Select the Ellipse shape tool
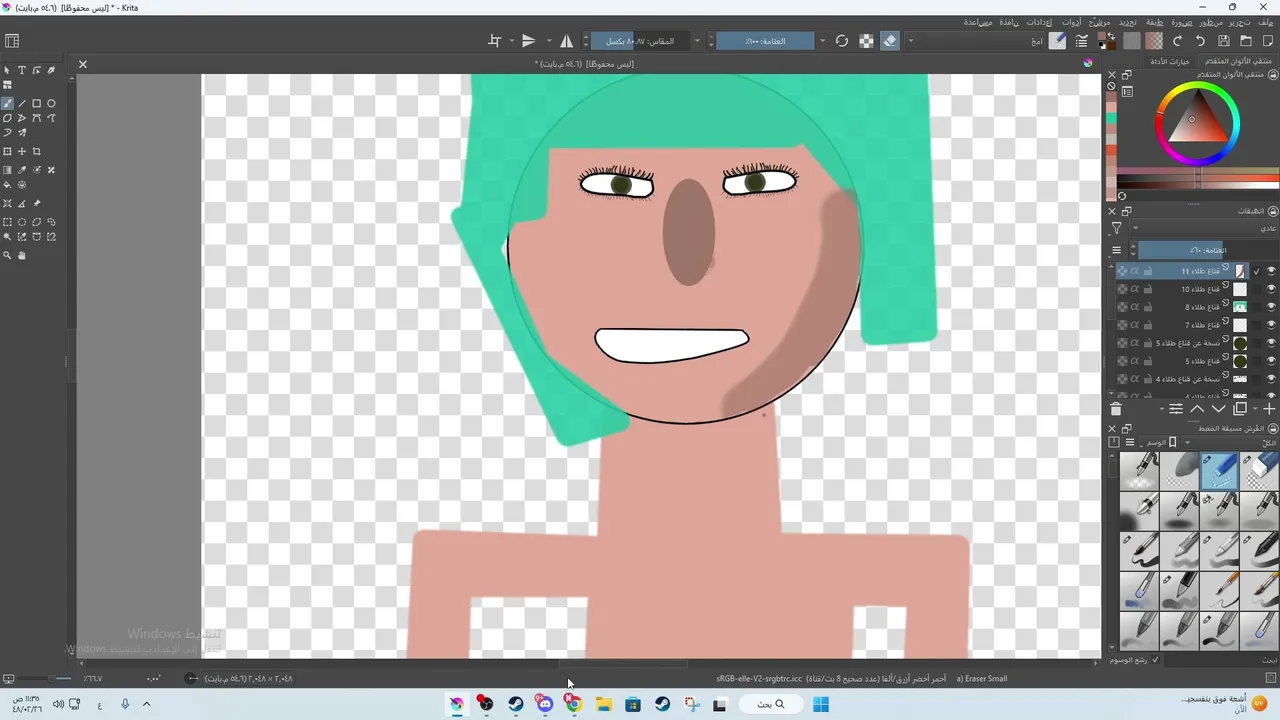Screen dimensions: 1280x720 pyautogui.click(x=52, y=103)
